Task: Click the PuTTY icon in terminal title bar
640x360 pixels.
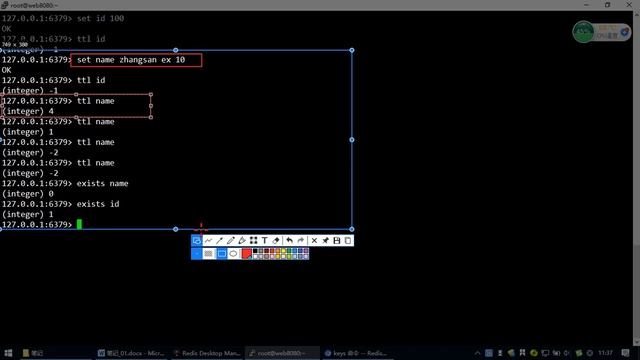Action: point(4,5)
